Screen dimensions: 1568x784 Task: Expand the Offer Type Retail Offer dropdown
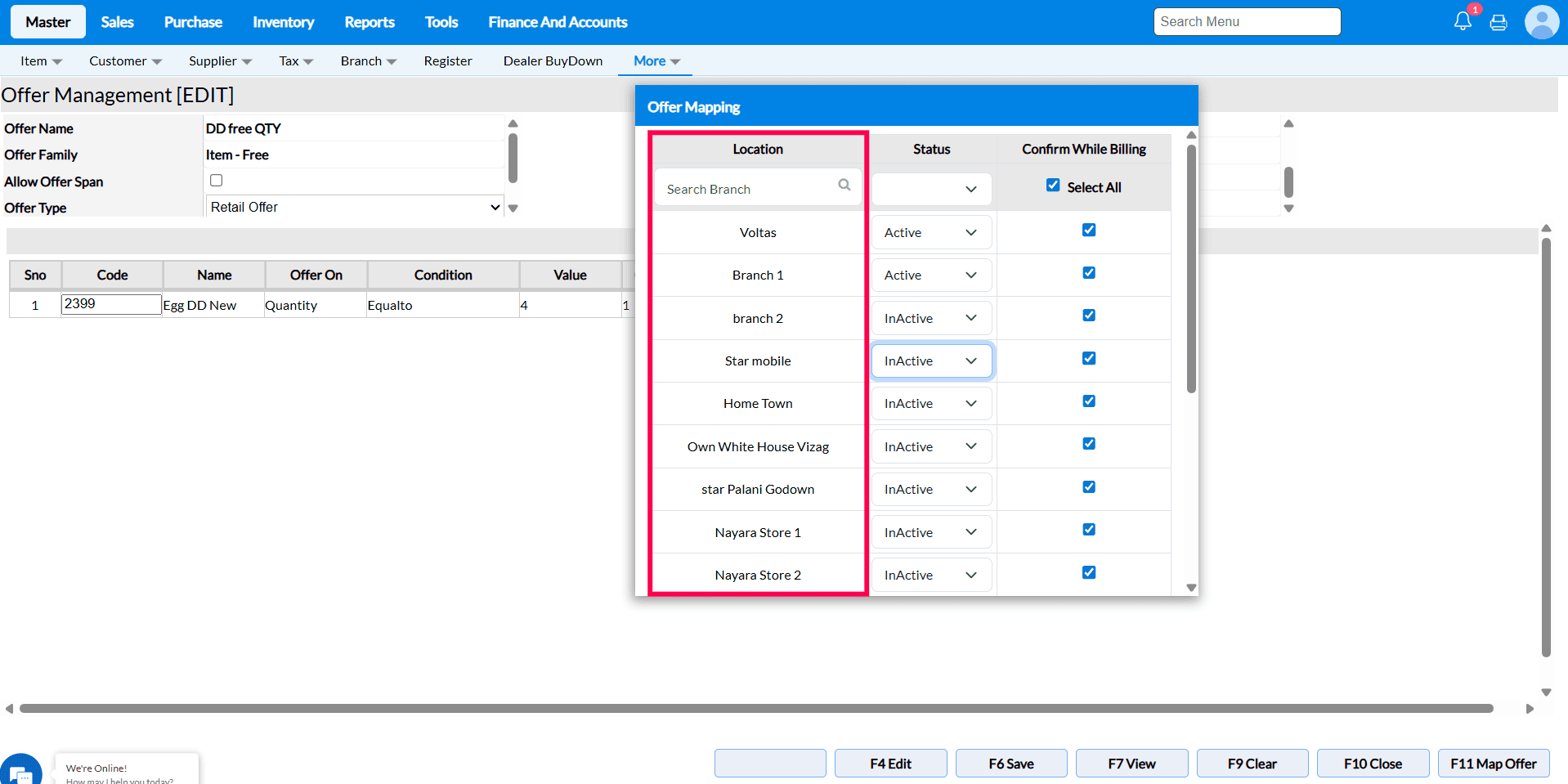(x=354, y=208)
